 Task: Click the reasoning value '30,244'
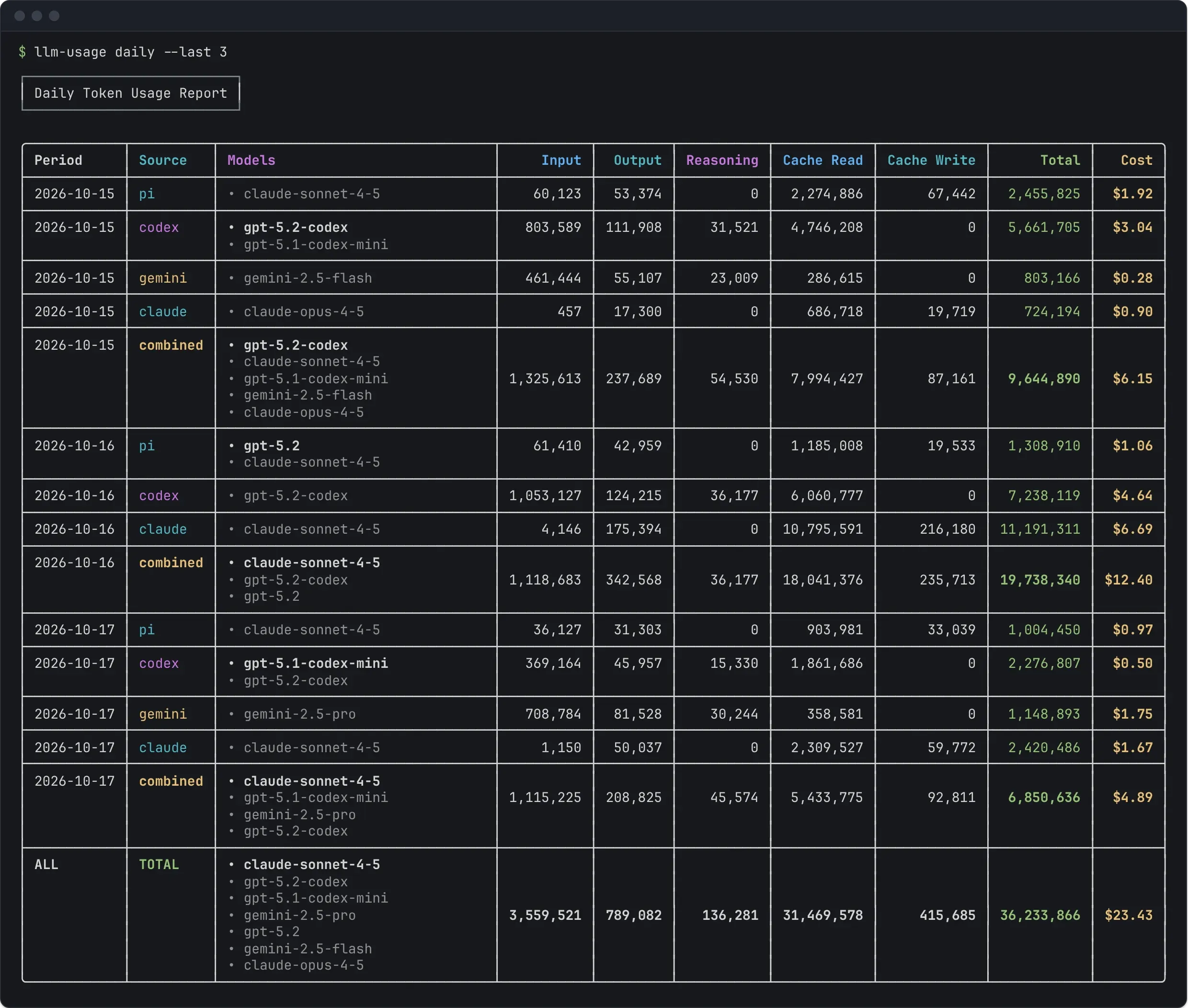734,714
